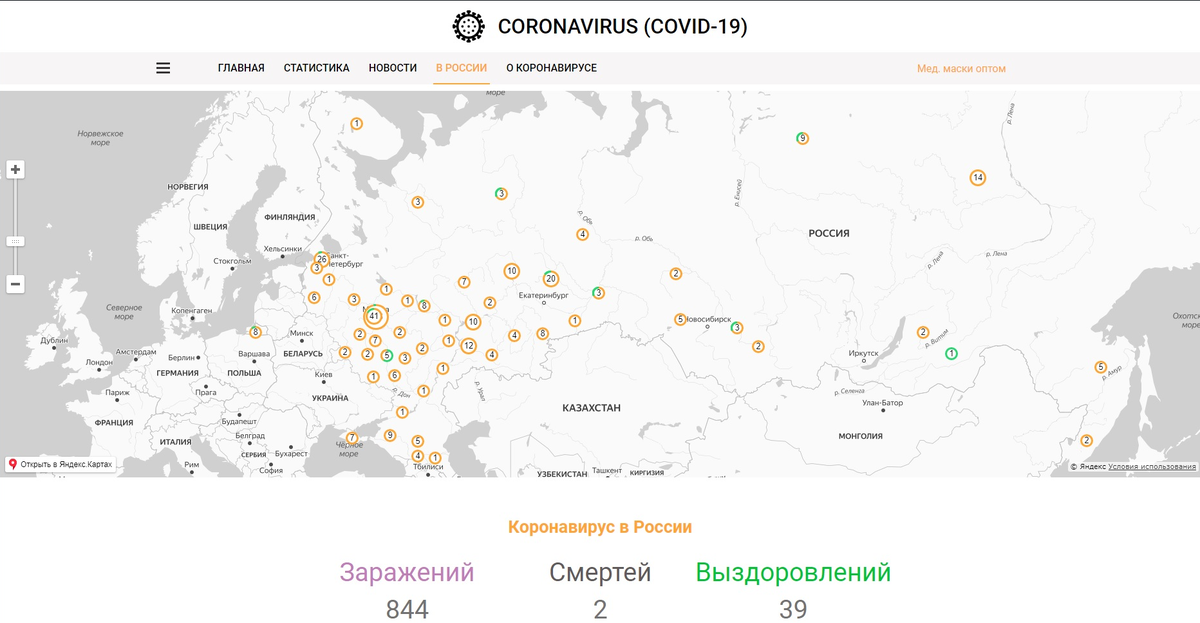
Task: Click the Заражений count 844
Action: 407,609
